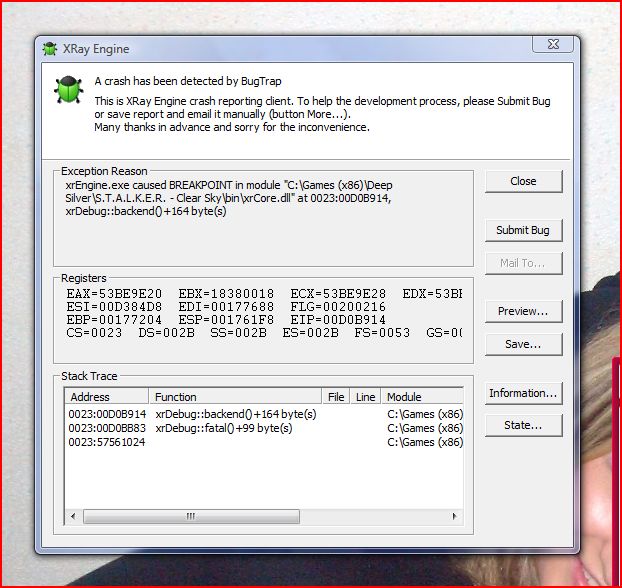Click the FS=0053 segment register
Image resolution: width=622 pixels, height=588 pixels.
click(x=382, y=333)
